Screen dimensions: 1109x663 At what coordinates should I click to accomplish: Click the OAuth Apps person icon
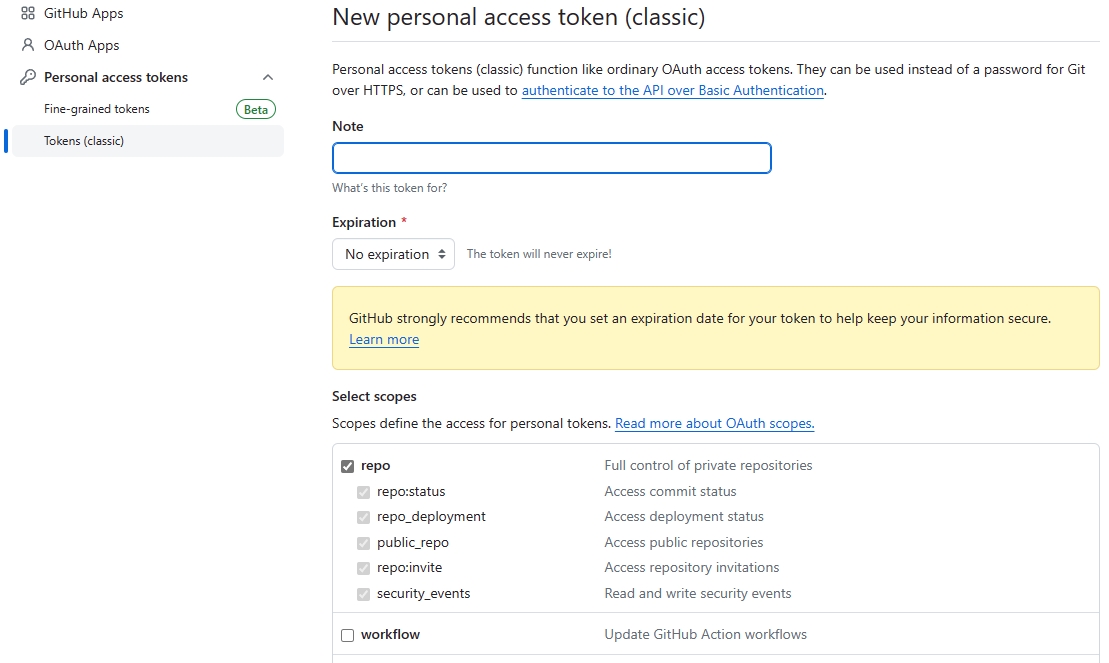[x=28, y=45]
